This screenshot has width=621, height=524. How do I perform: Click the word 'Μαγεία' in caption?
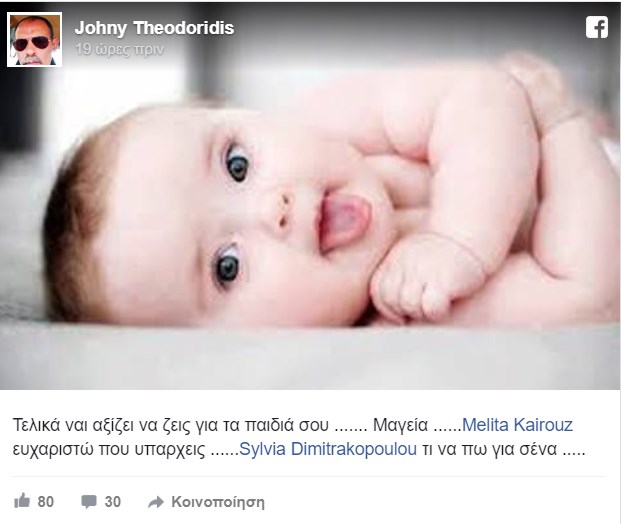click(x=400, y=425)
